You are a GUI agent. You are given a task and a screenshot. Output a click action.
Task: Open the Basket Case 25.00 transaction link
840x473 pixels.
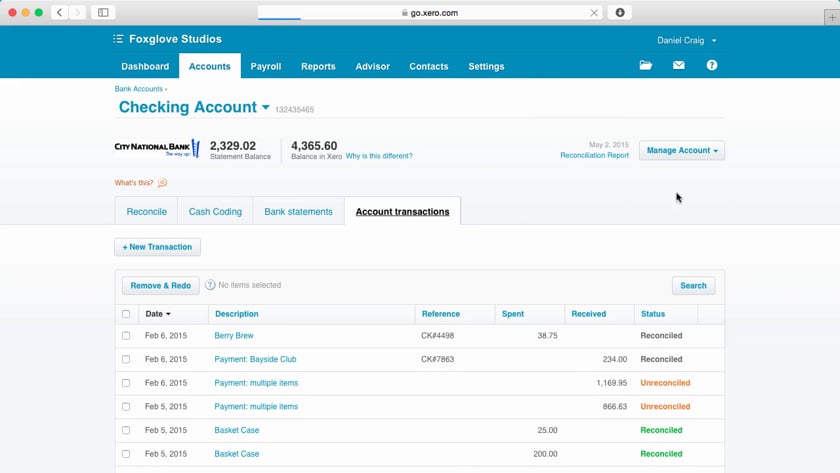[x=237, y=430]
